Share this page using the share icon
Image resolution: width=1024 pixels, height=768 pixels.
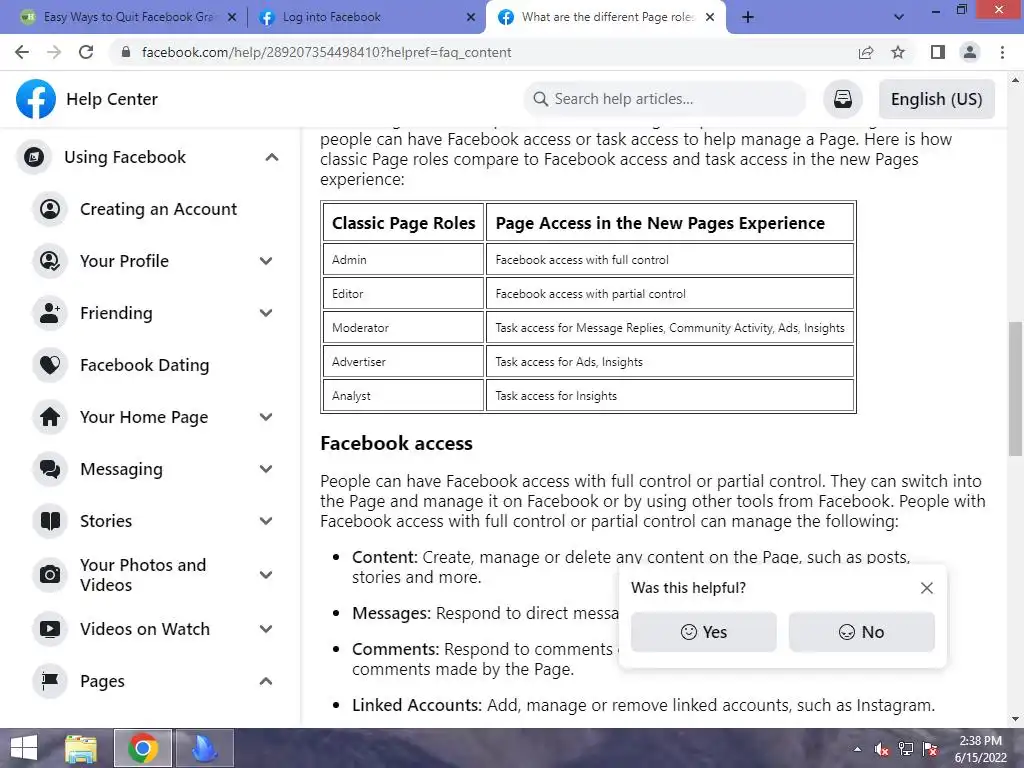pyautogui.click(x=866, y=52)
